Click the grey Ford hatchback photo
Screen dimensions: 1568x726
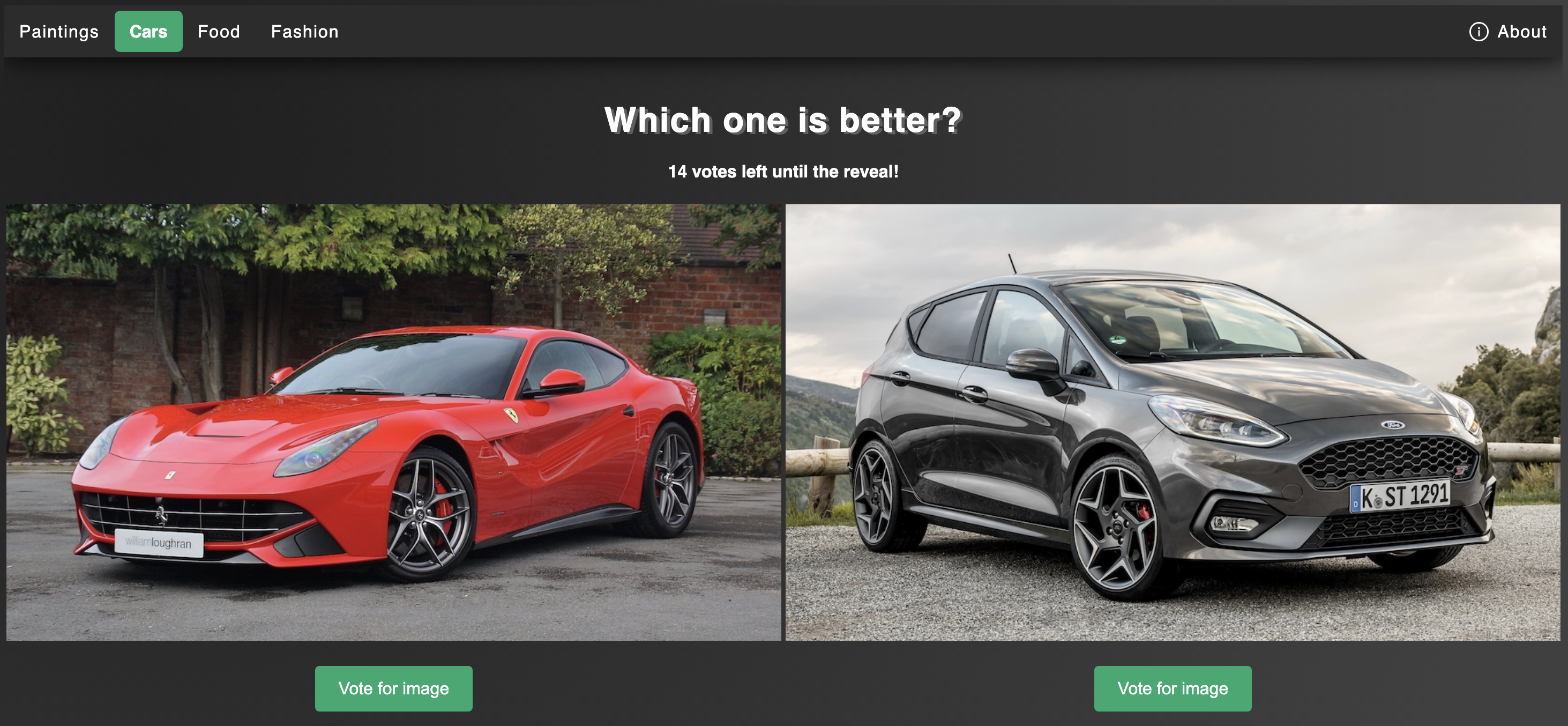click(x=1173, y=422)
